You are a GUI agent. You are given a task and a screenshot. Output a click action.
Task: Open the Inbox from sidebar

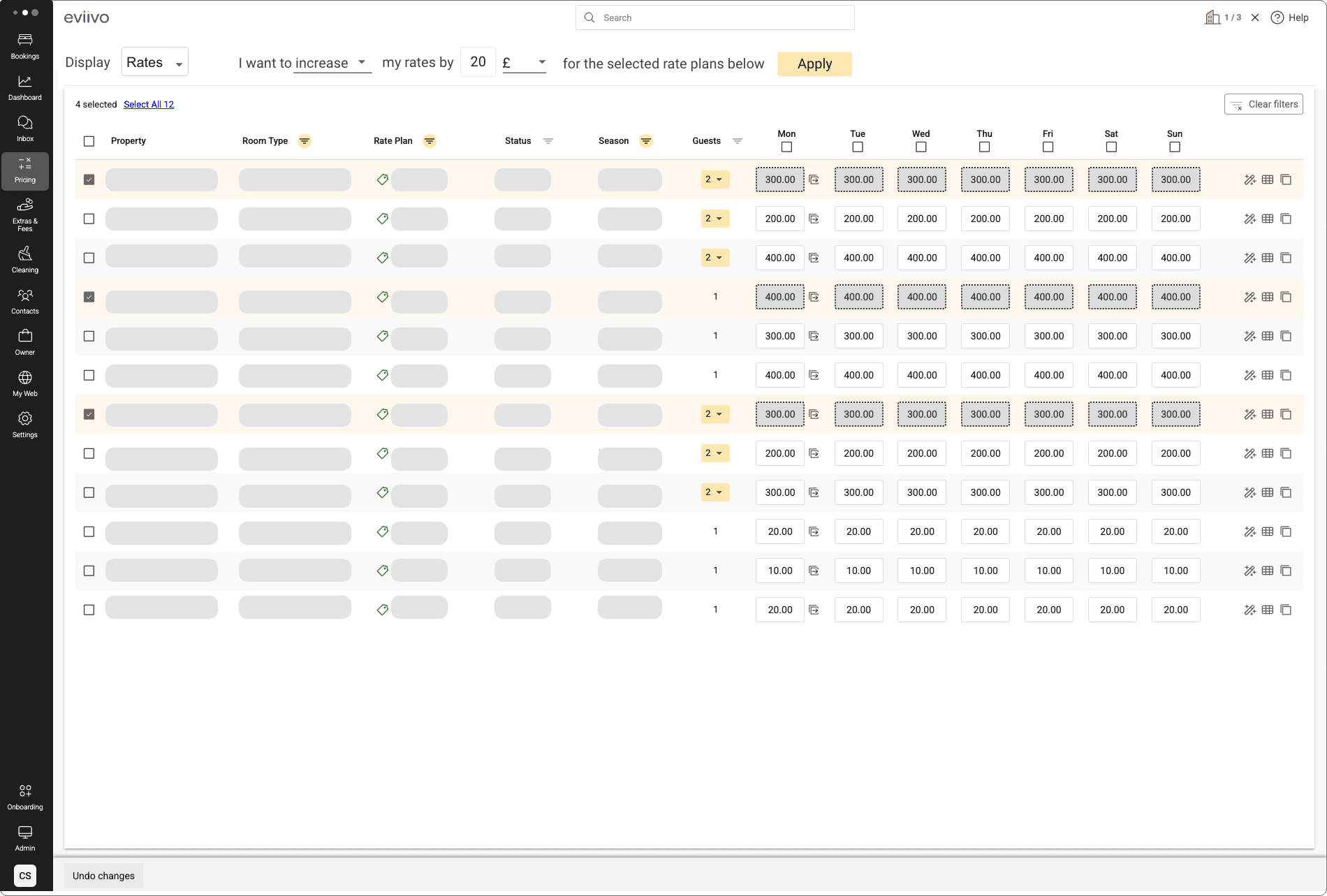[25, 128]
